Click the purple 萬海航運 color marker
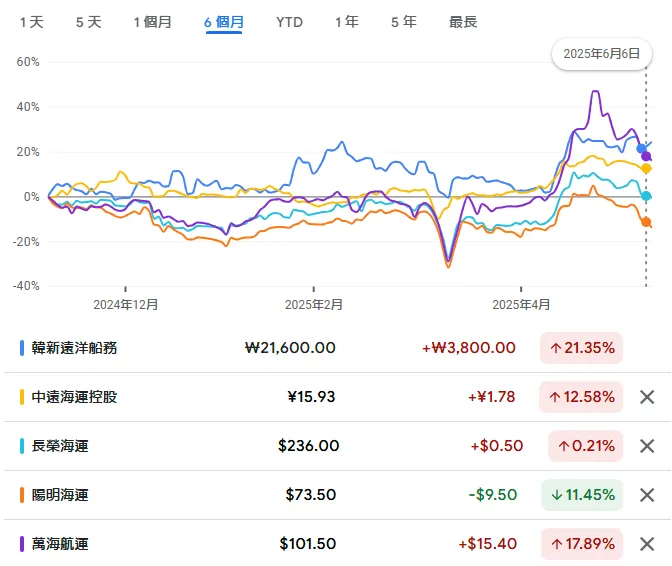Screen dimensions: 672x566 [22, 544]
